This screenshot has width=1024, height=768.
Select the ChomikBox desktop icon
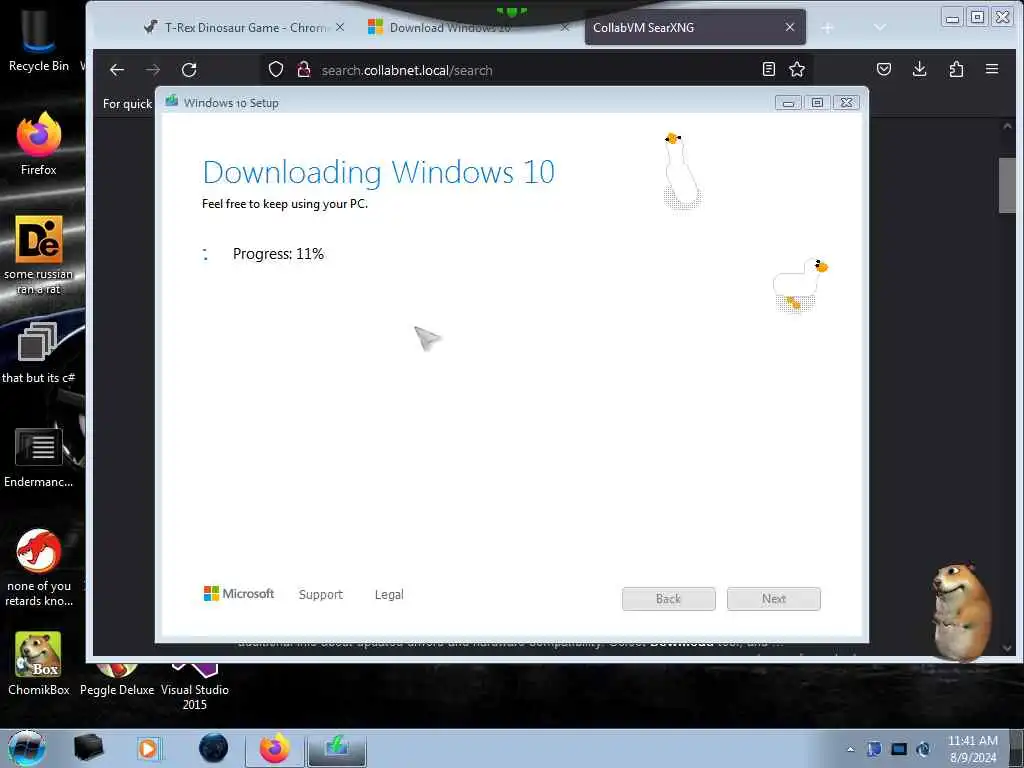[39, 664]
